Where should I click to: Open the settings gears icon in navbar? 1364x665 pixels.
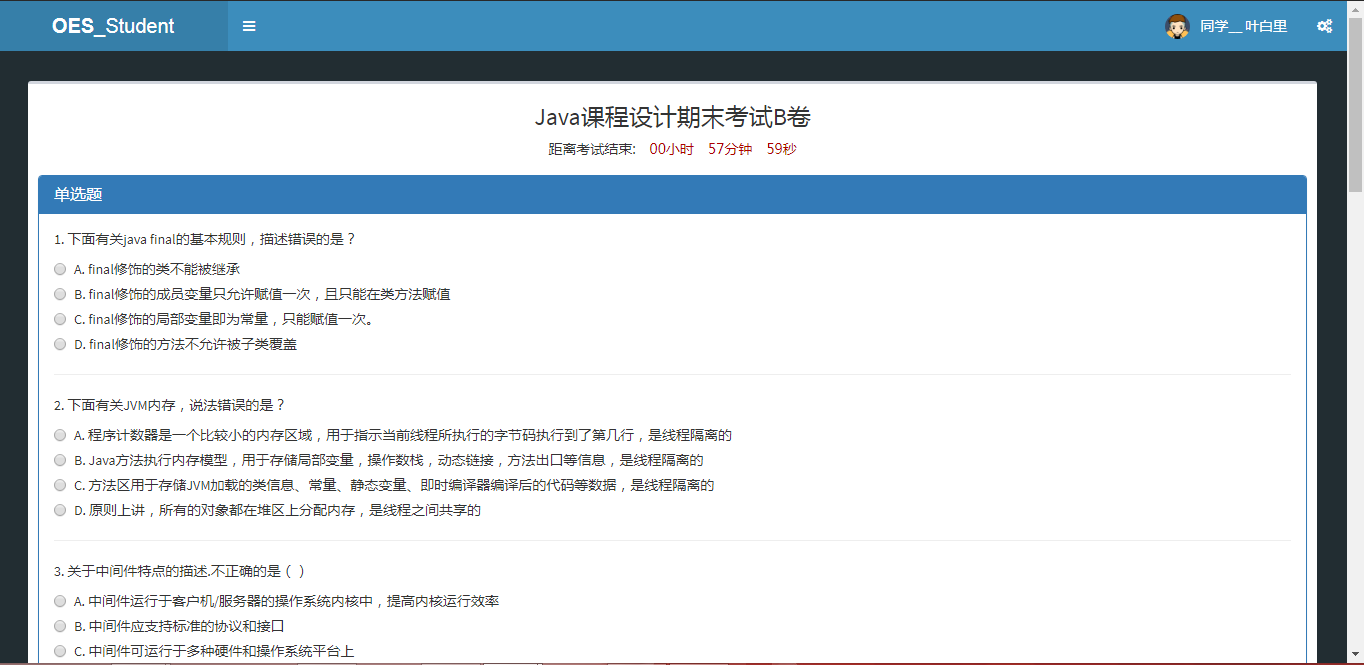click(x=1325, y=26)
